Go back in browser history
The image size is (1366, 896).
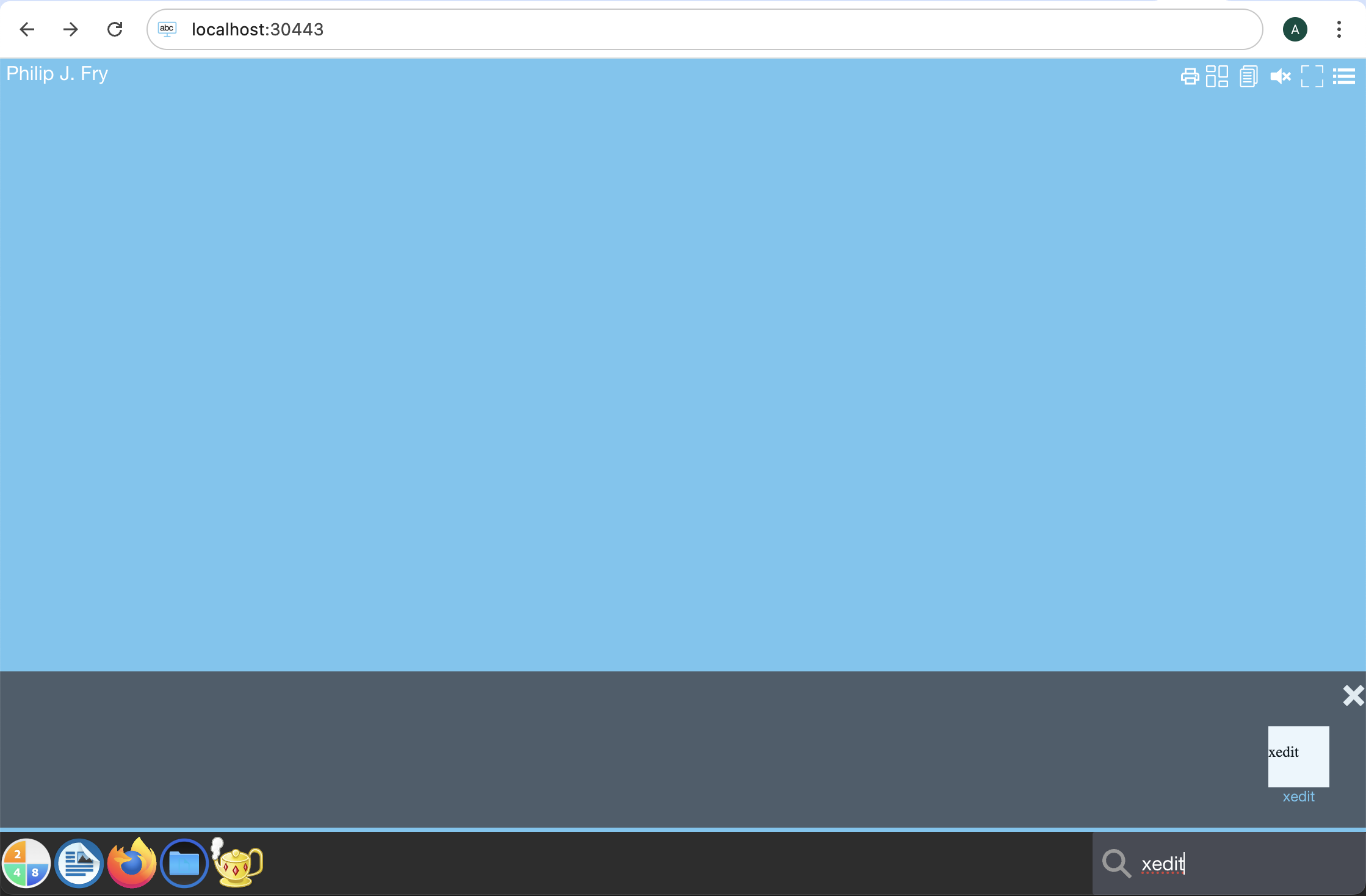pos(27,29)
